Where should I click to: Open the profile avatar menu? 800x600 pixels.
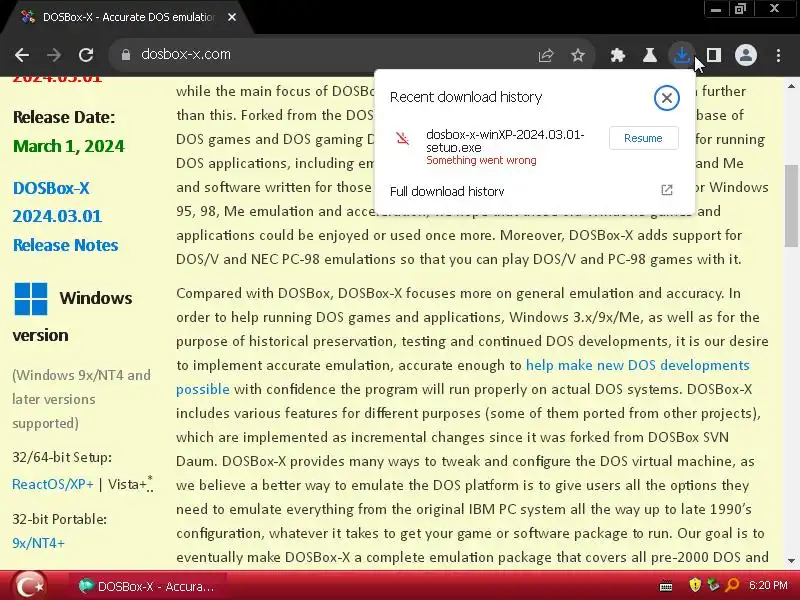coord(746,55)
